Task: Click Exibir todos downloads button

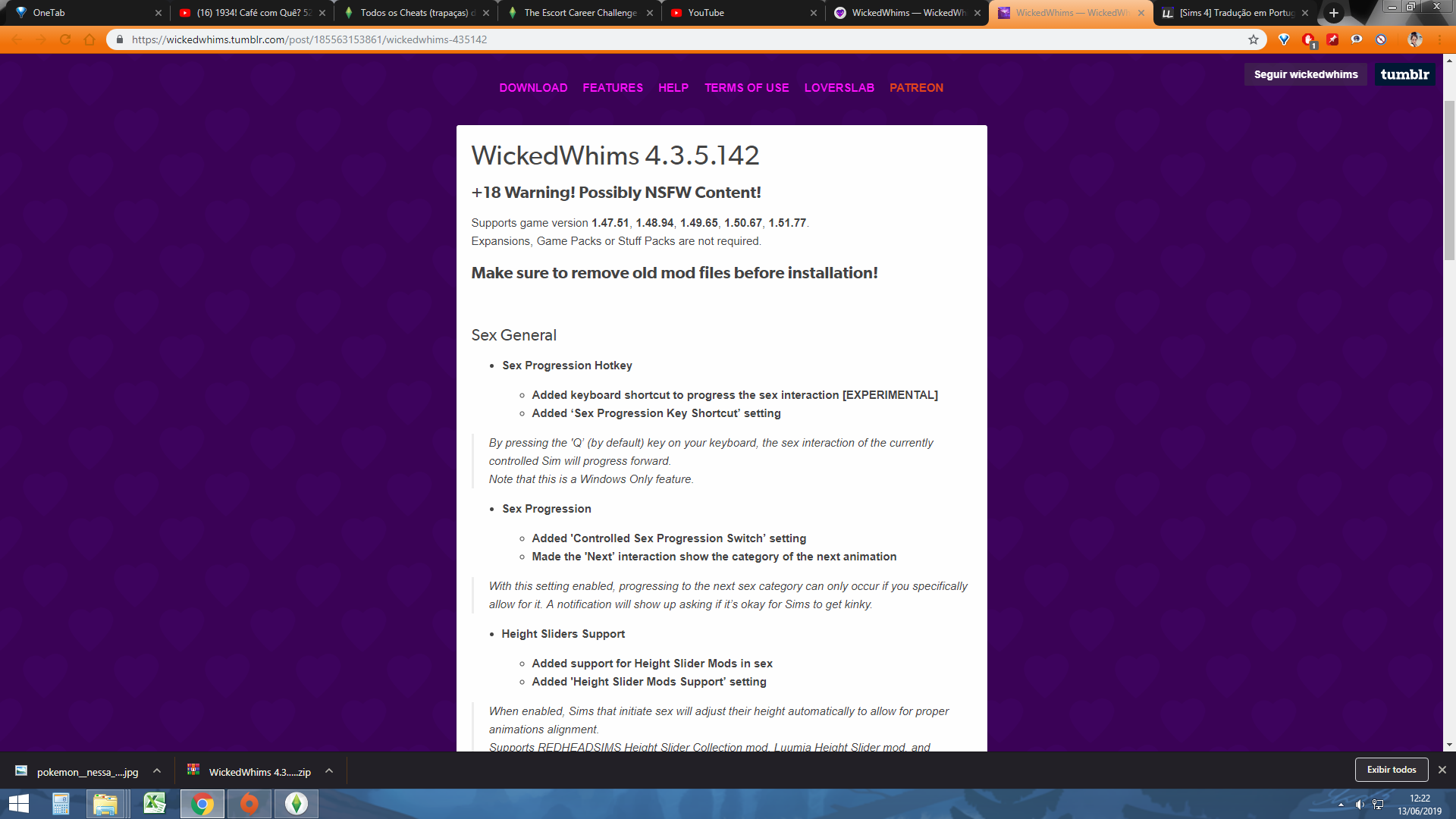Action: click(x=1392, y=770)
